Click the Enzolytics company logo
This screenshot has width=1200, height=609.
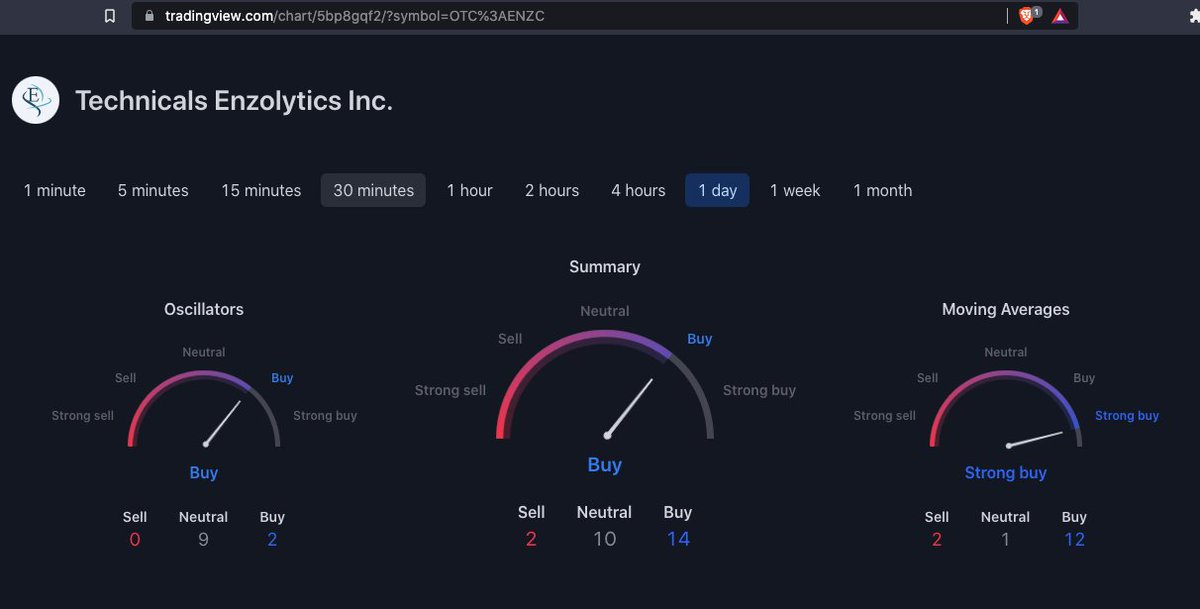tap(35, 100)
